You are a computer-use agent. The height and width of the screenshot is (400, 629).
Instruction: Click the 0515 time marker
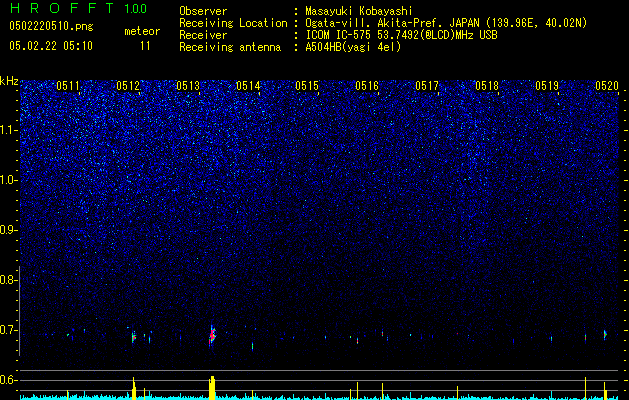(x=307, y=86)
